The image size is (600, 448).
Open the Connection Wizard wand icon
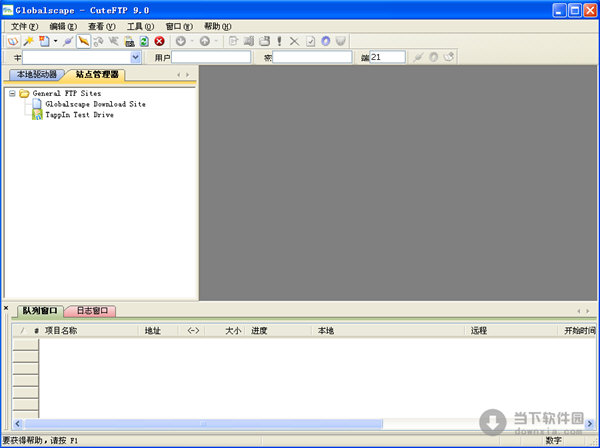point(29,41)
